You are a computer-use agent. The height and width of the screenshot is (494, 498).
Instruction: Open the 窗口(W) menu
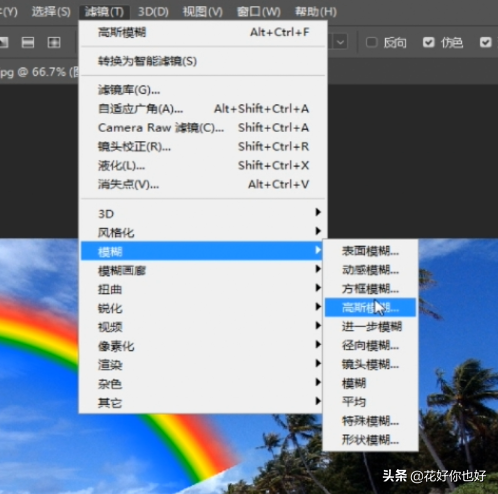pos(259,12)
